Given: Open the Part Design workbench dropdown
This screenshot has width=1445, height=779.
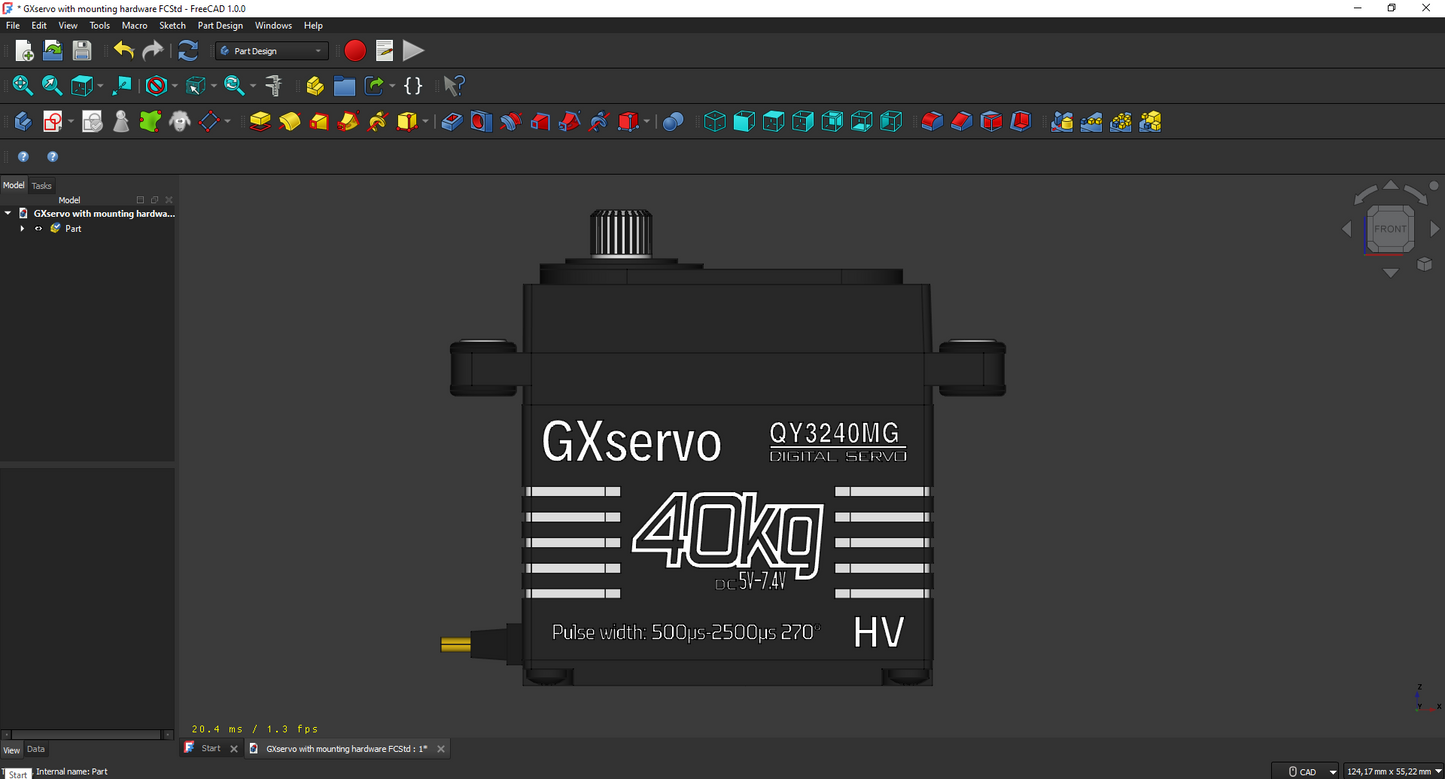Looking at the screenshot, I should pyautogui.click(x=272, y=51).
